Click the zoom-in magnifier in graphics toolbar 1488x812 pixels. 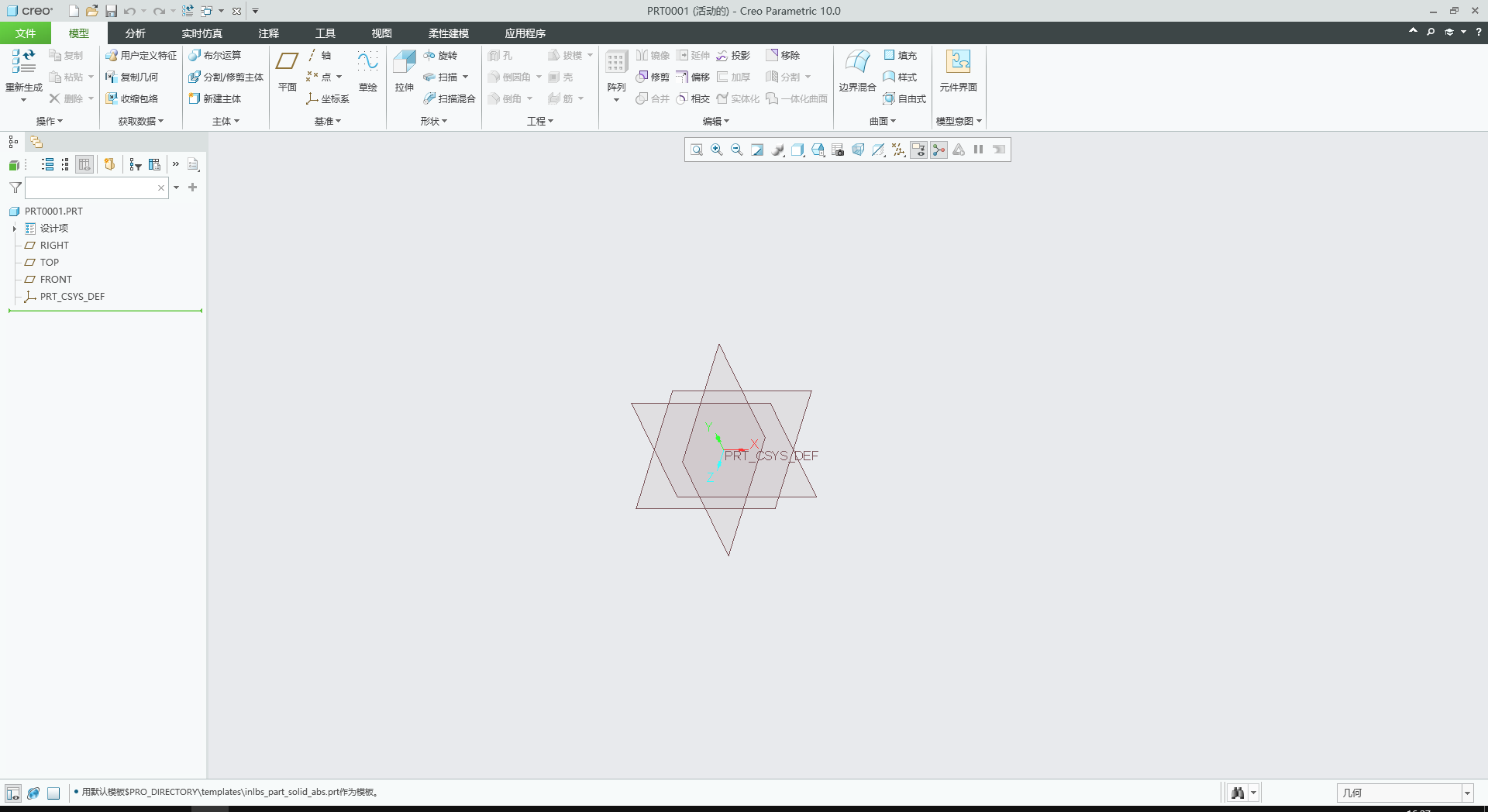click(x=716, y=150)
